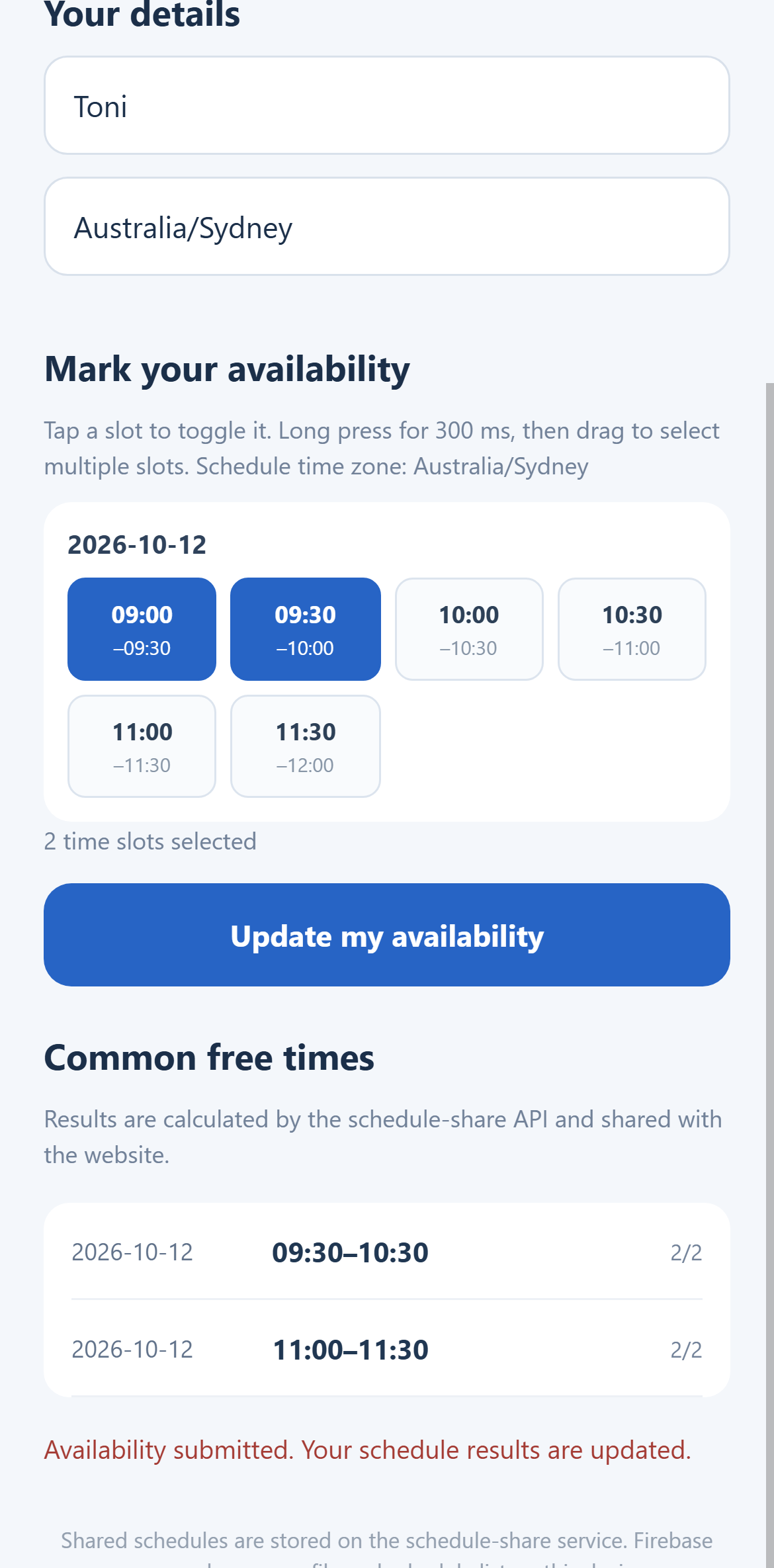Image resolution: width=774 pixels, height=1568 pixels.
Task: Select the 10:00–10:30 time slot
Action: (469, 629)
